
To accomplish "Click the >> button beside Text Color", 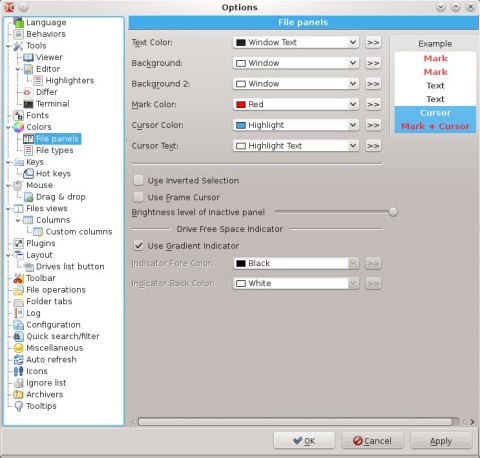I will pyautogui.click(x=373, y=42).
